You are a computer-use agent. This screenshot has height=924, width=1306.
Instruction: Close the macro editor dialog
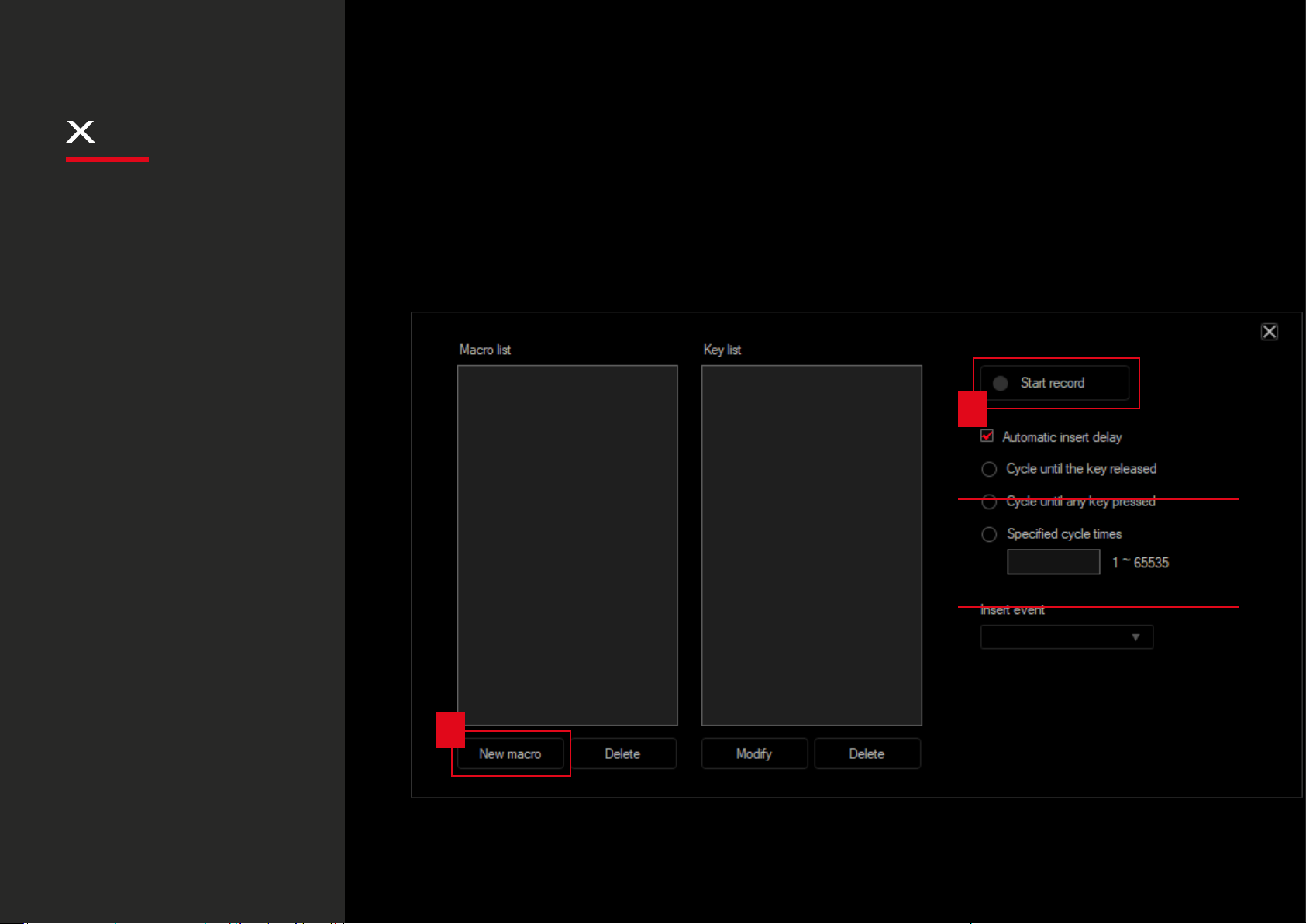pyautogui.click(x=1269, y=332)
